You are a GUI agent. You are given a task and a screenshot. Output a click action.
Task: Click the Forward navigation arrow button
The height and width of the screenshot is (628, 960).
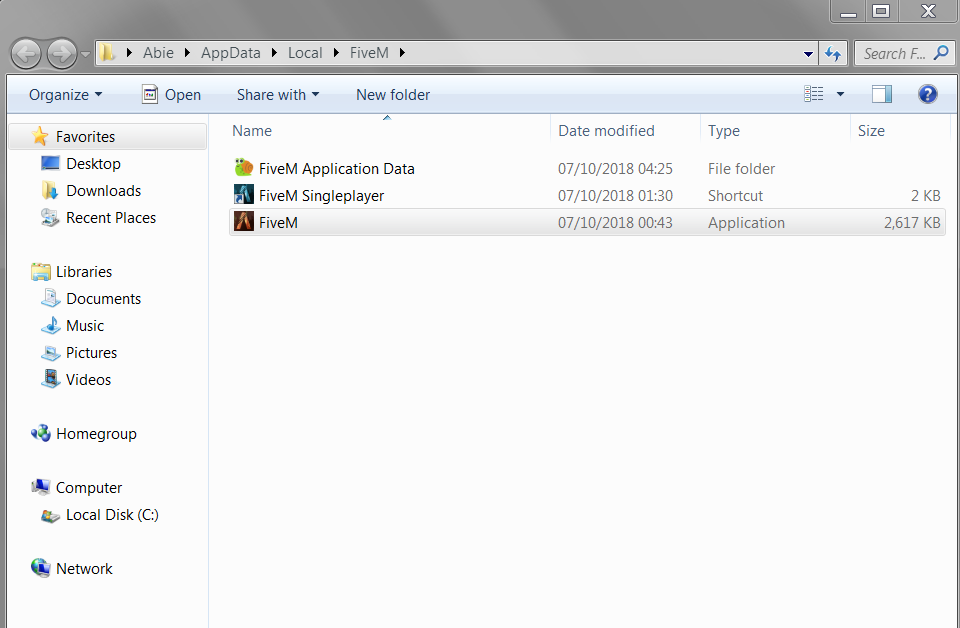point(61,54)
